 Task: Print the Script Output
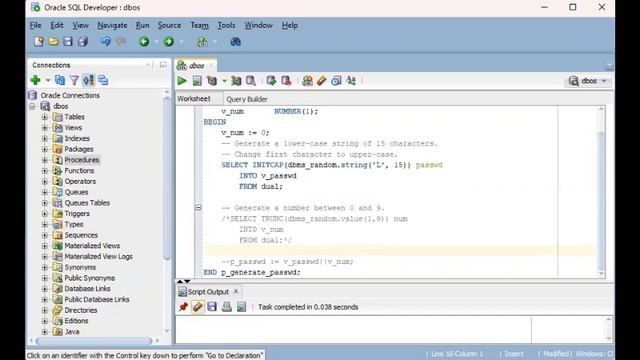point(227,307)
